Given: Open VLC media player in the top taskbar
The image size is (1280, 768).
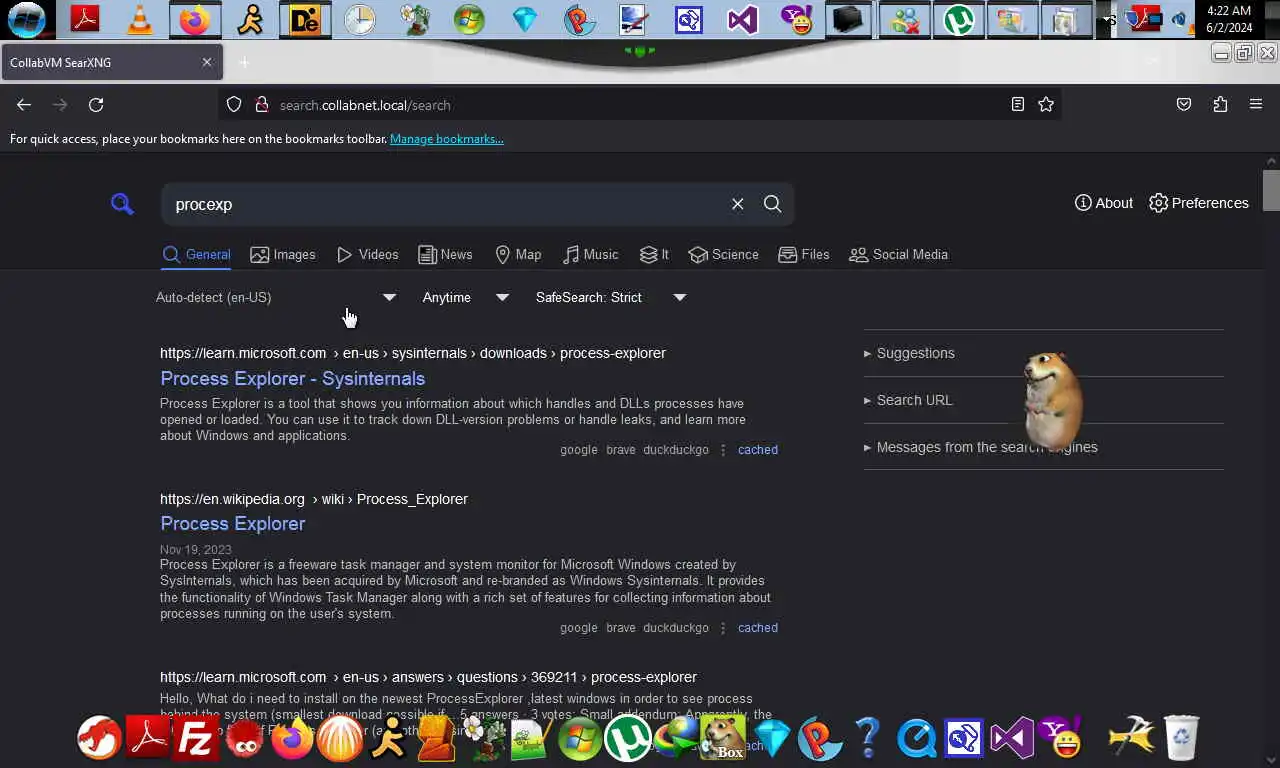Looking at the screenshot, I should pos(140,19).
